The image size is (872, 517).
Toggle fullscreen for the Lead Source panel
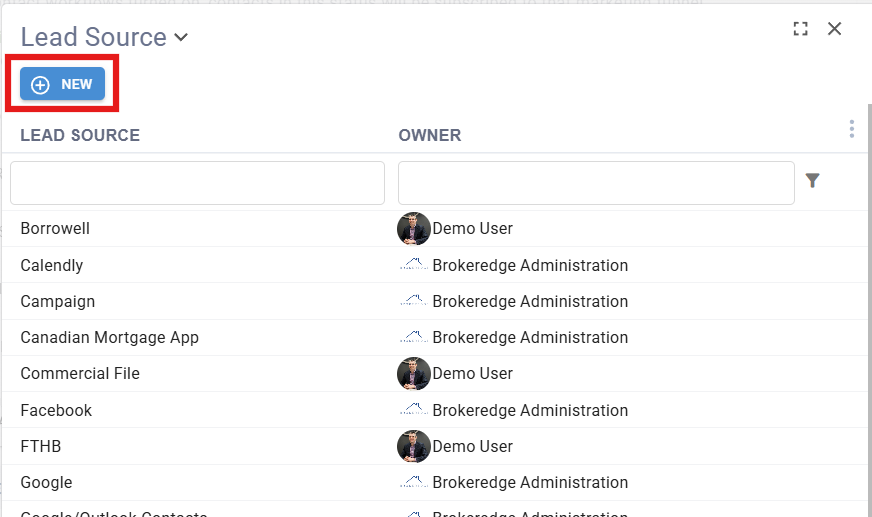800,29
